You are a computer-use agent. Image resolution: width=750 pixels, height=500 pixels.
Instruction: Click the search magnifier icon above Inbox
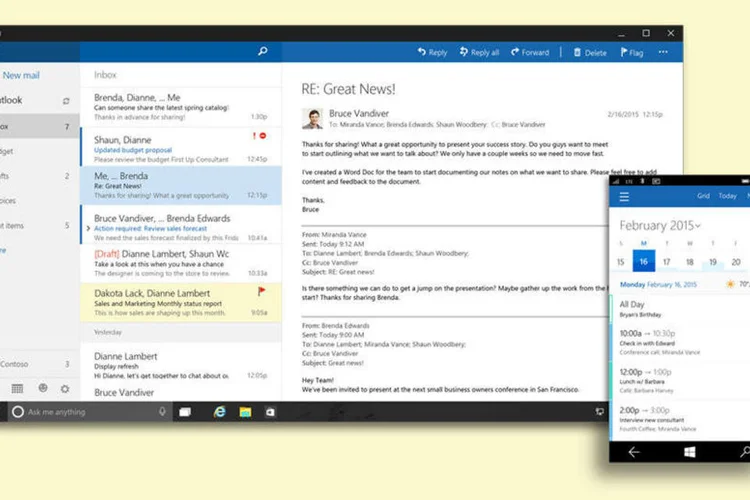[263, 51]
